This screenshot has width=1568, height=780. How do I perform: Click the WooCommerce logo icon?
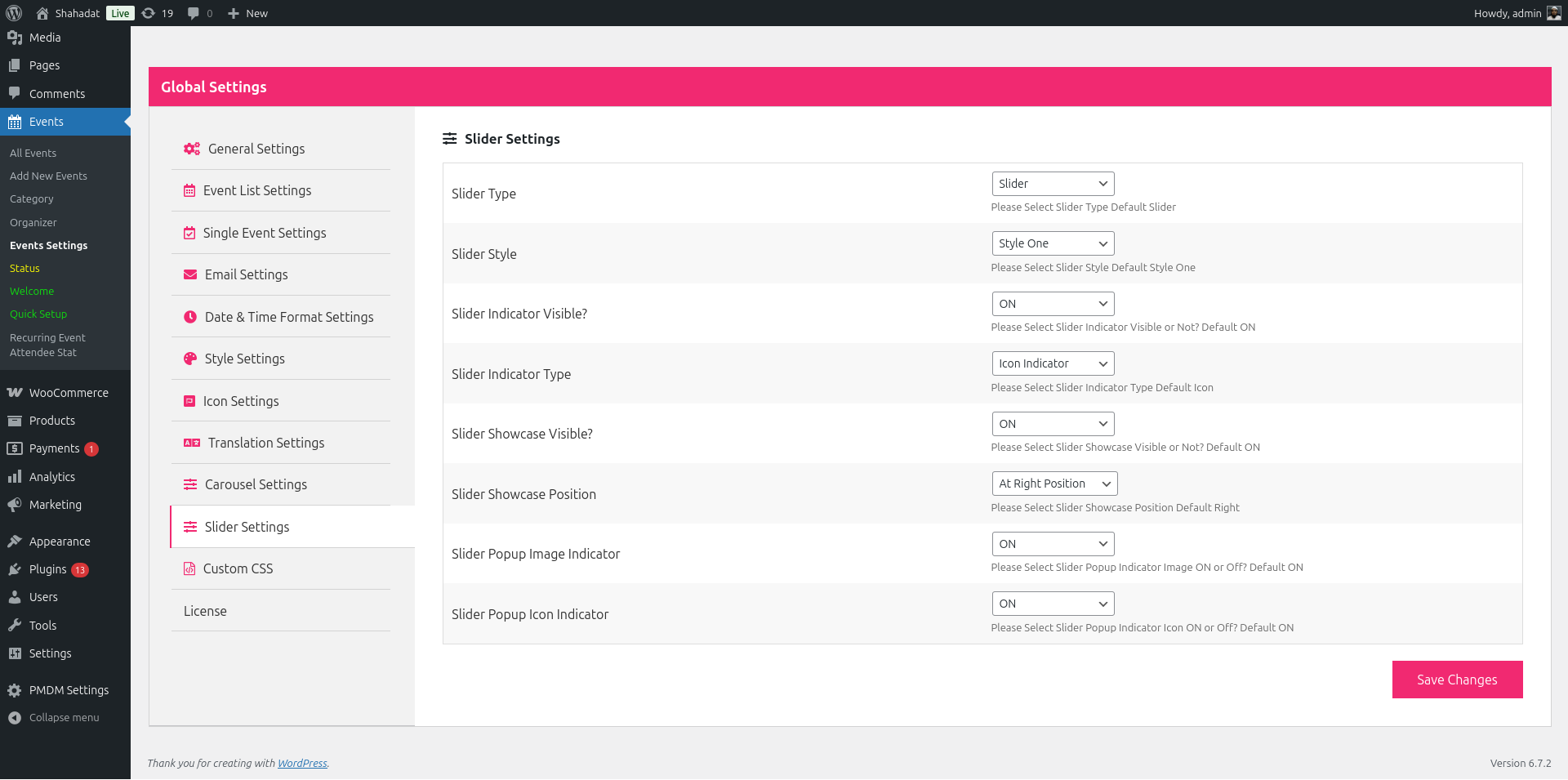pyautogui.click(x=15, y=393)
